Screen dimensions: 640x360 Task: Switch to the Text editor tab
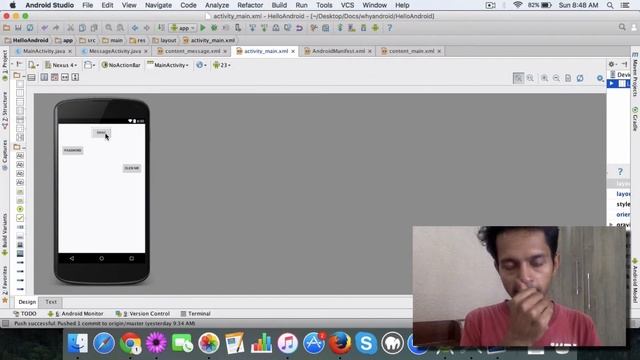coord(51,302)
